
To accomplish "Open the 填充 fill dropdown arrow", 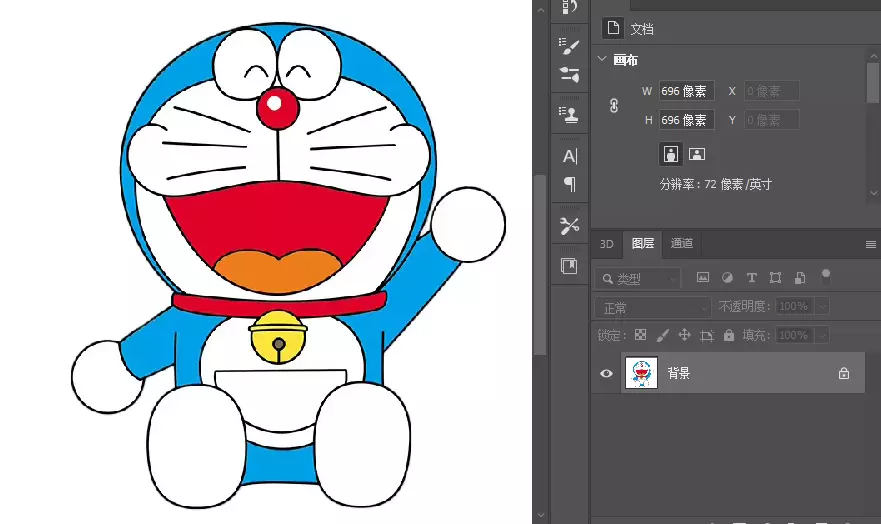I will pyautogui.click(x=822, y=335).
